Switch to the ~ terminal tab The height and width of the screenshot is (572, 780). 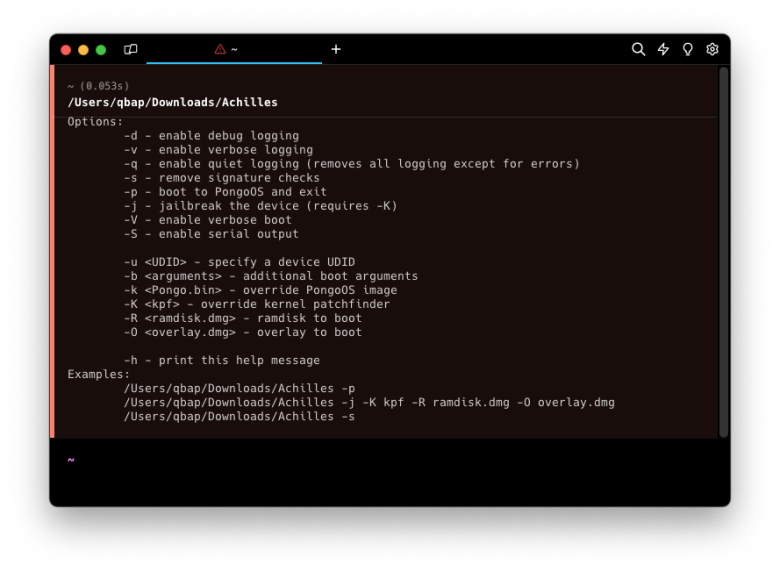pos(234,49)
